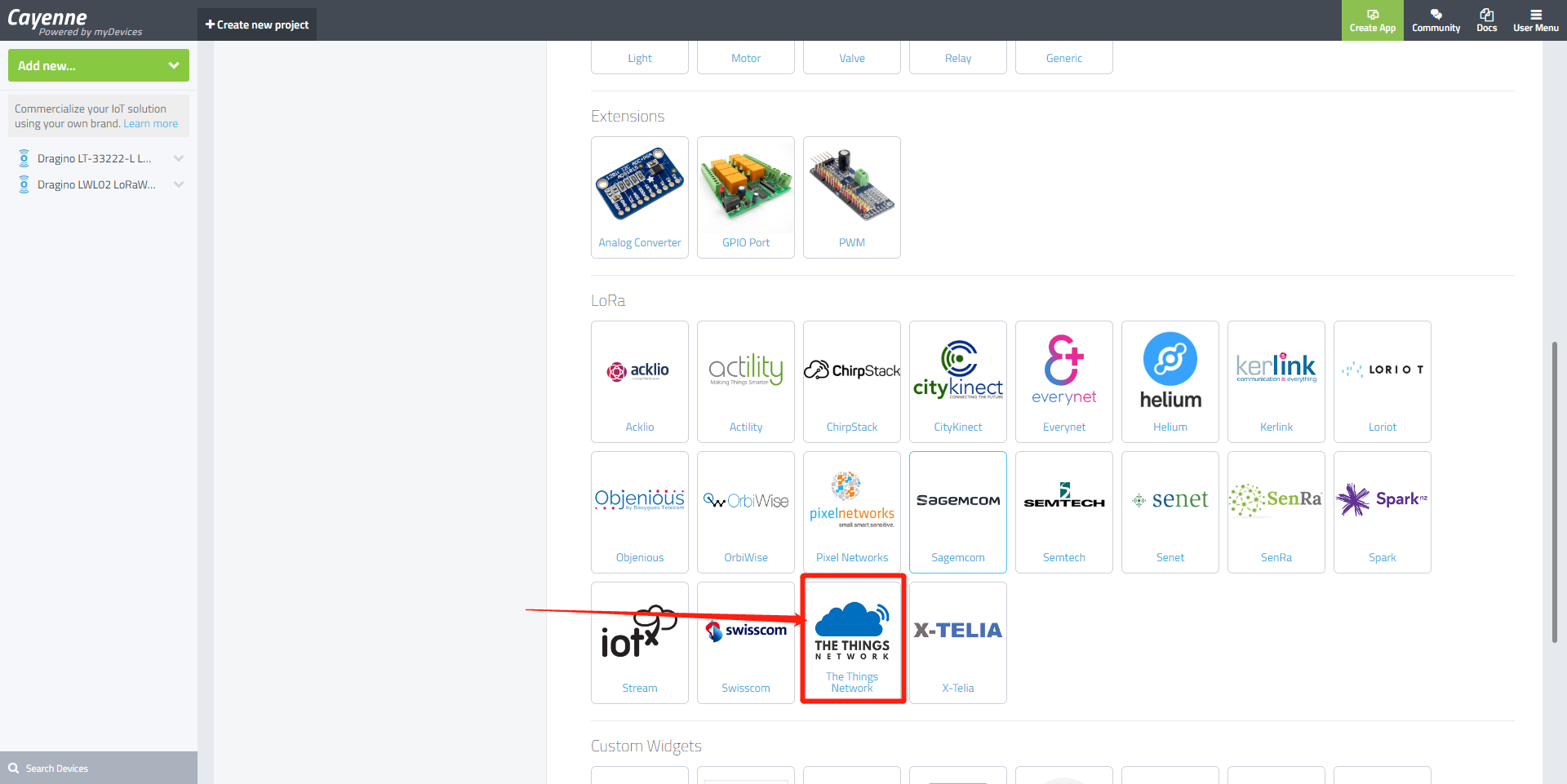Open the ChirpStack network tile
This screenshot has height=784, width=1567.
click(852, 381)
